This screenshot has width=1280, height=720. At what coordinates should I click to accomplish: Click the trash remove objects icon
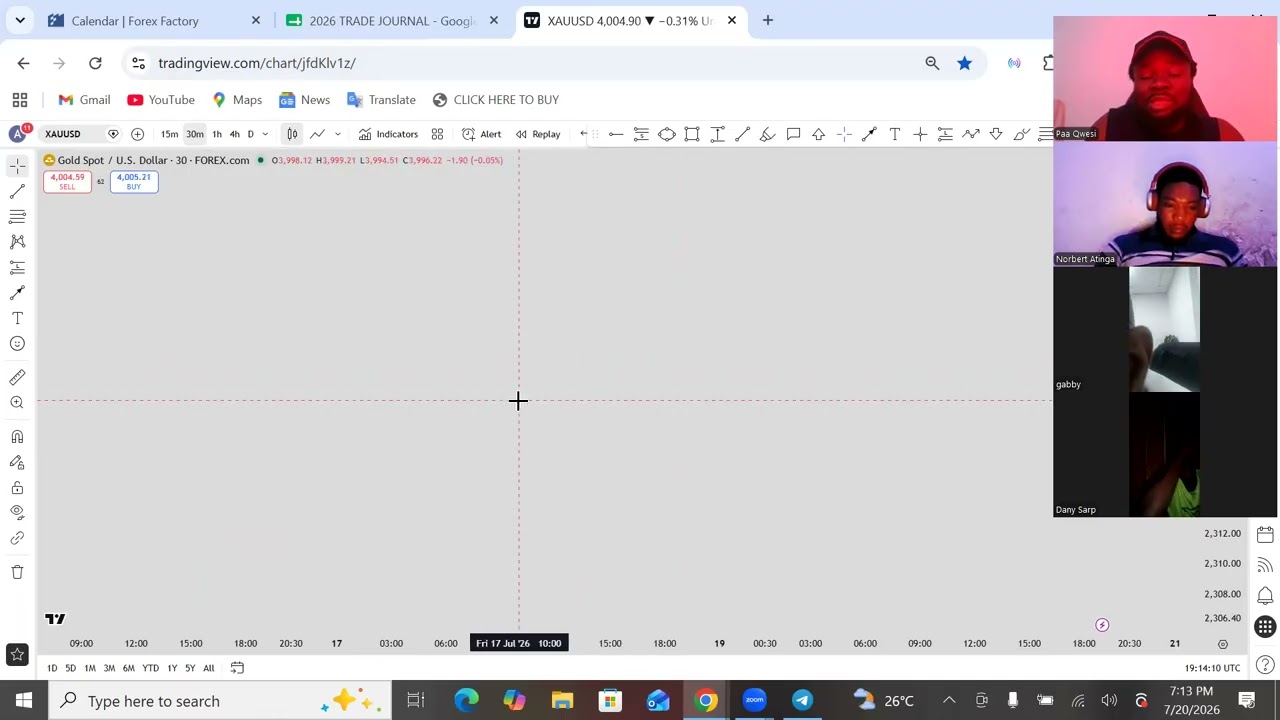click(17, 572)
